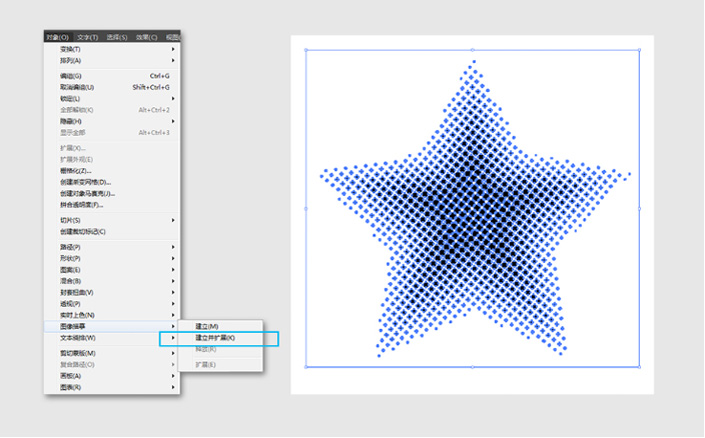Expand the 排列(A) arrange submenu

point(71,60)
